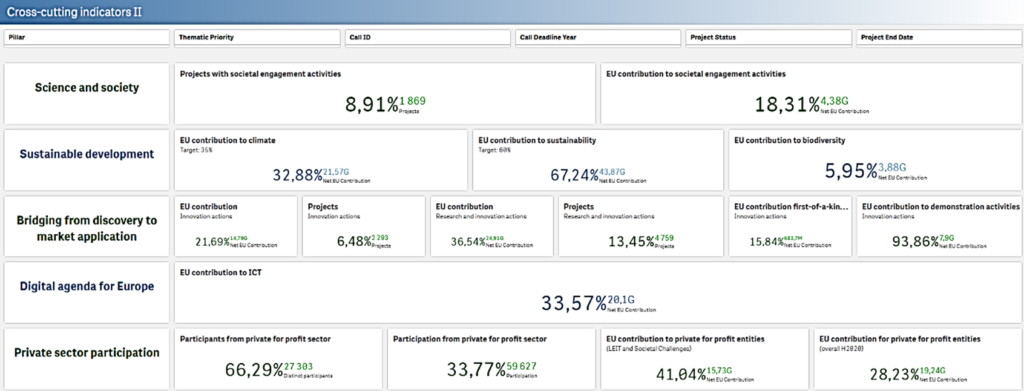1024x391 pixels.
Task: Click the 18,31% societal engagement contribution value
Action: (787, 105)
